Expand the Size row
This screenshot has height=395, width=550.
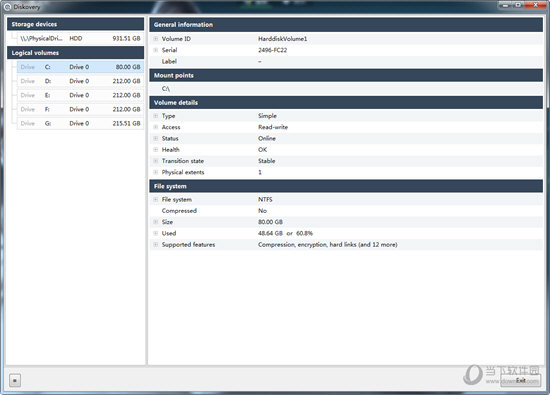tap(156, 222)
